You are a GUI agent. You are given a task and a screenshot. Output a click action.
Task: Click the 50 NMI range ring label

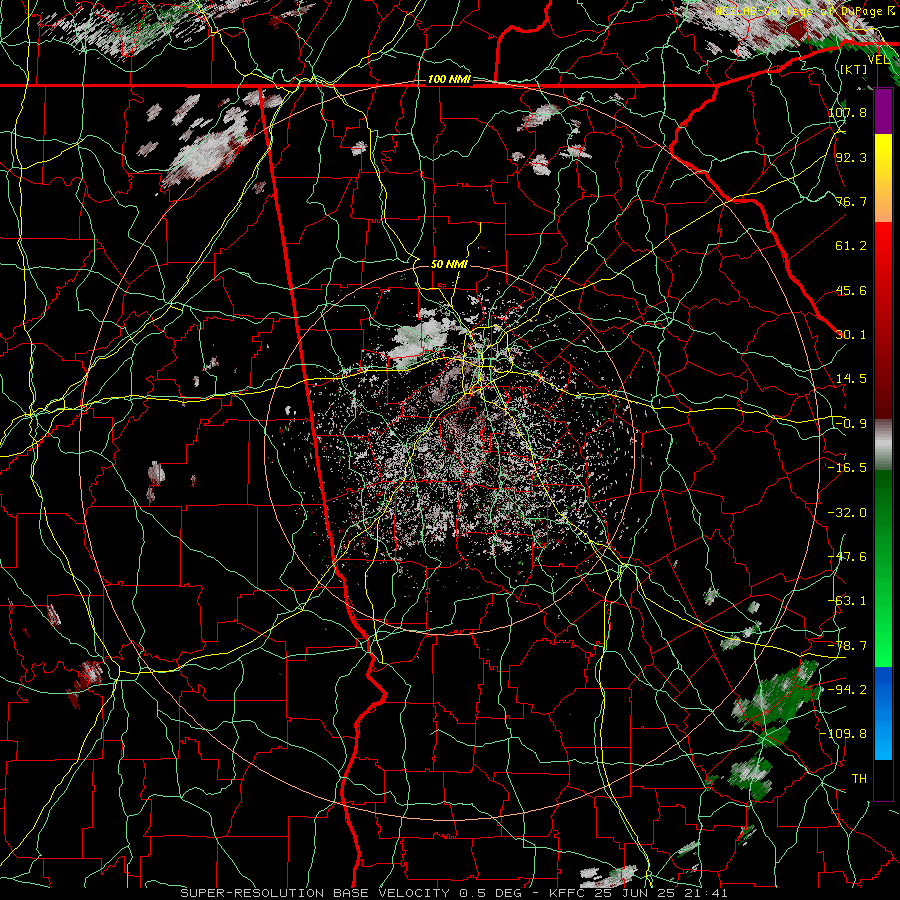pyautogui.click(x=449, y=264)
